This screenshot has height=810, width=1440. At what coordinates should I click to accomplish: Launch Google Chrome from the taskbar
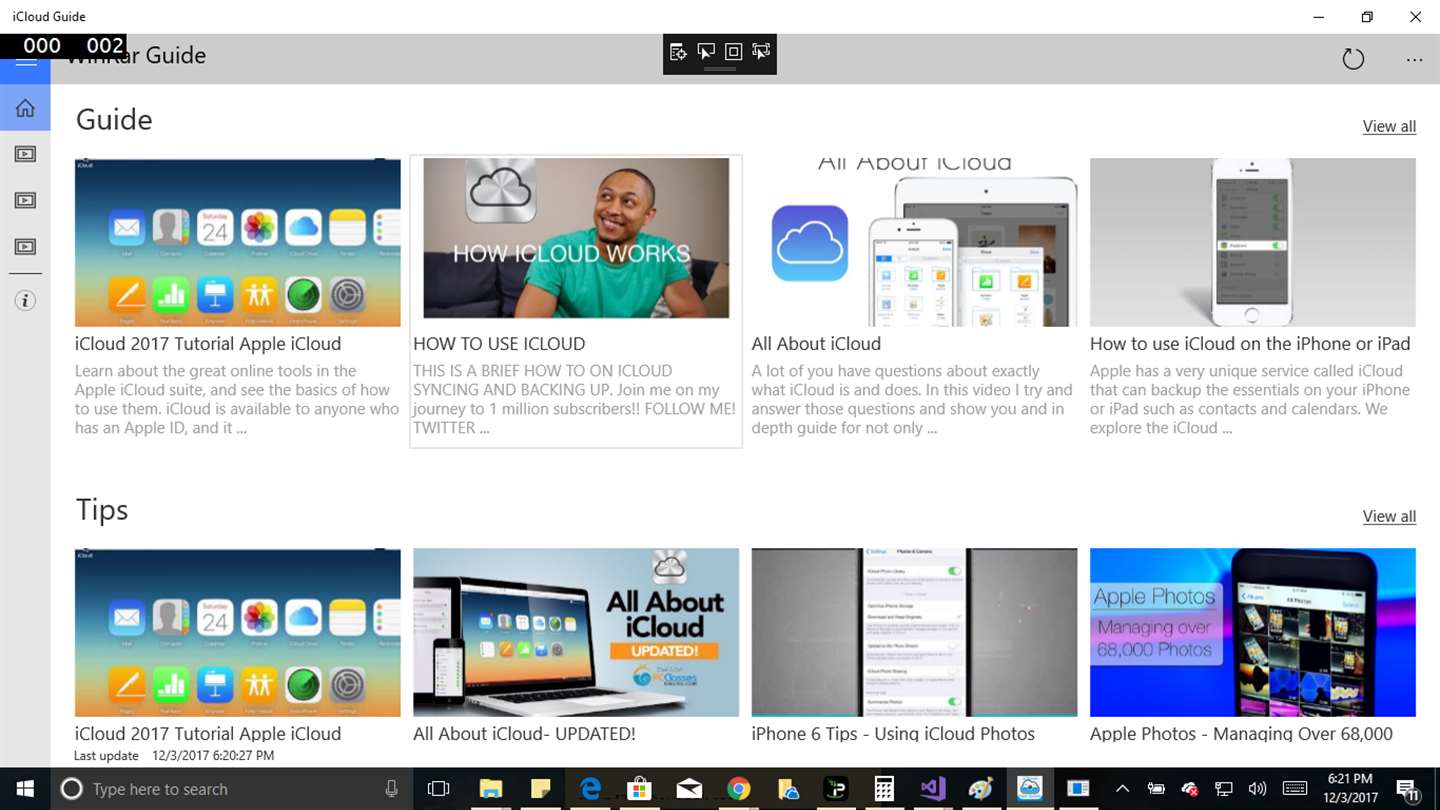pyautogui.click(x=738, y=789)
